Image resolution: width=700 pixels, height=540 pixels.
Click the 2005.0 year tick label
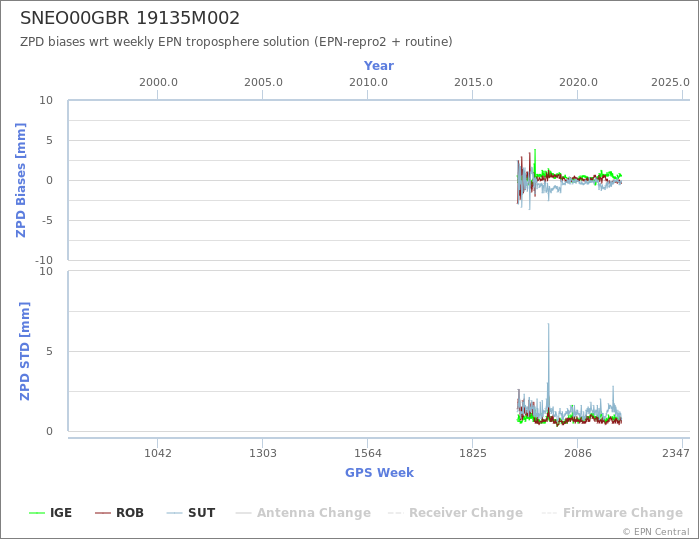click(263, 83)
